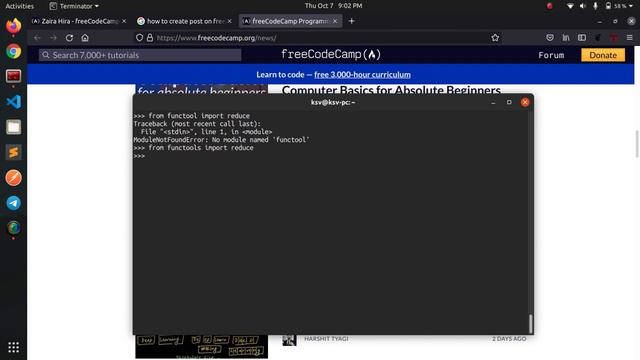The image size is (640, 360).
Task: Open Harshit Tyagi author link
Action: (326, 338)
